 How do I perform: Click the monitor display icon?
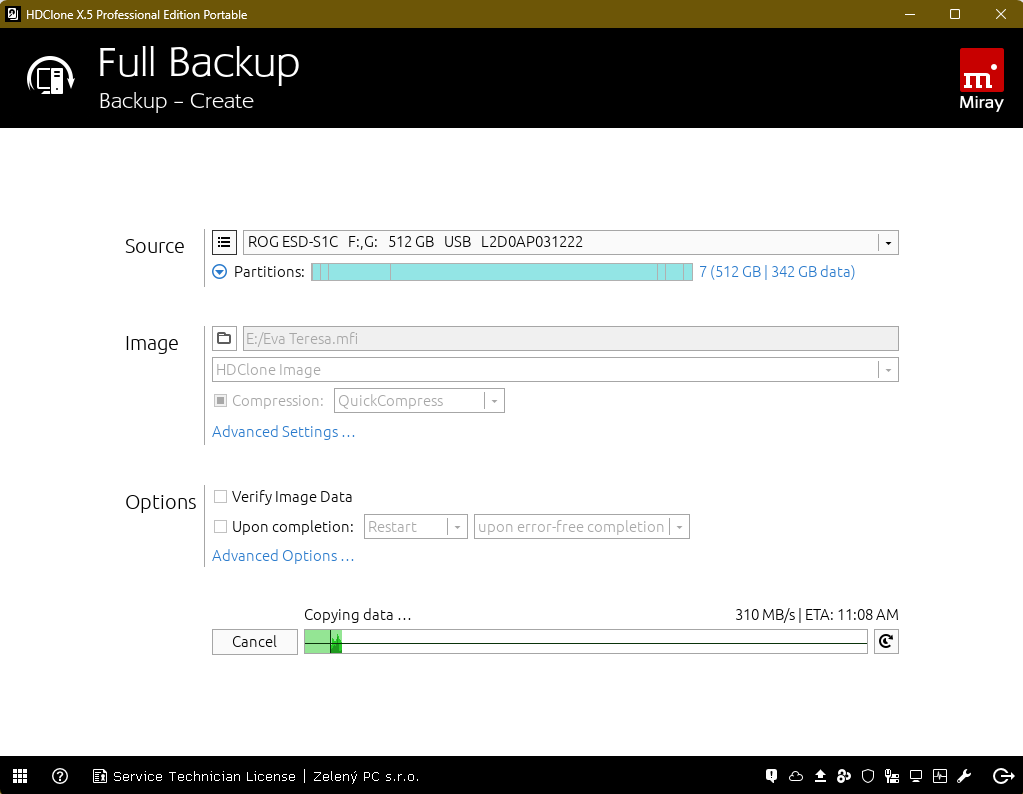[x=916, y=776]
